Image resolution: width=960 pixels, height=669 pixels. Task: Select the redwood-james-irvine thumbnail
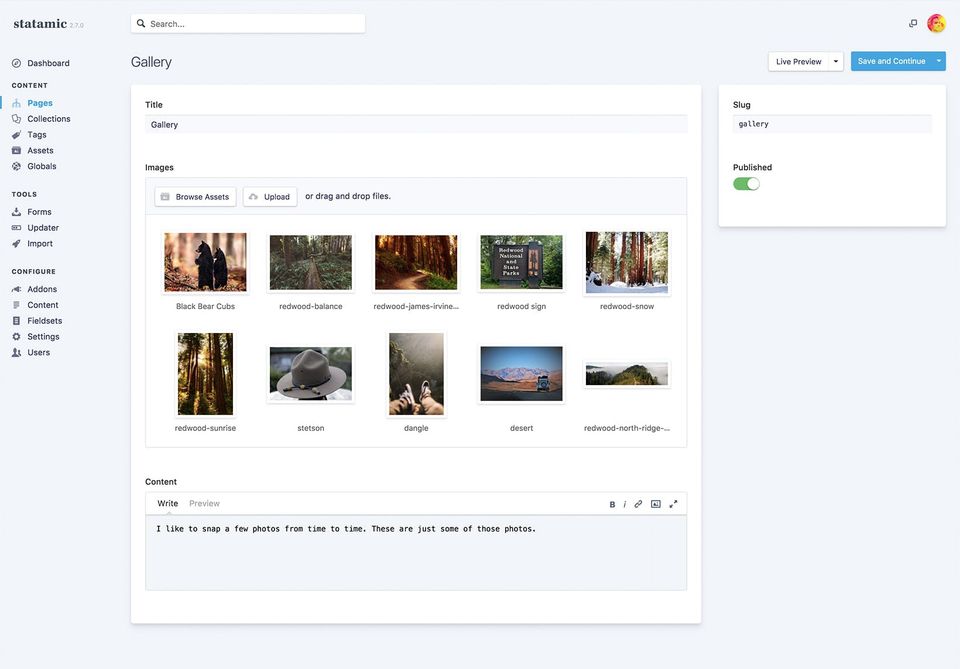coord(416,262)
